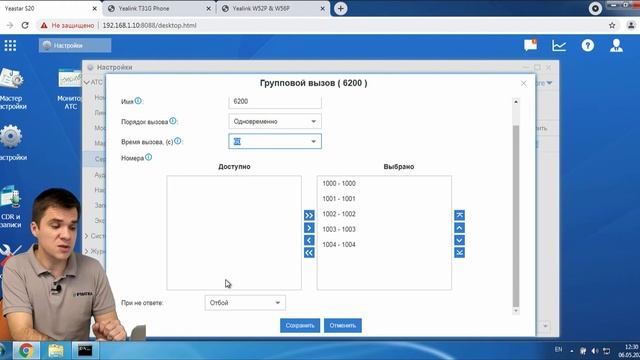Image resolution: width=640 pixels, height=360 pixels.
Task: Move selected number down one
Action: (459, 240)
